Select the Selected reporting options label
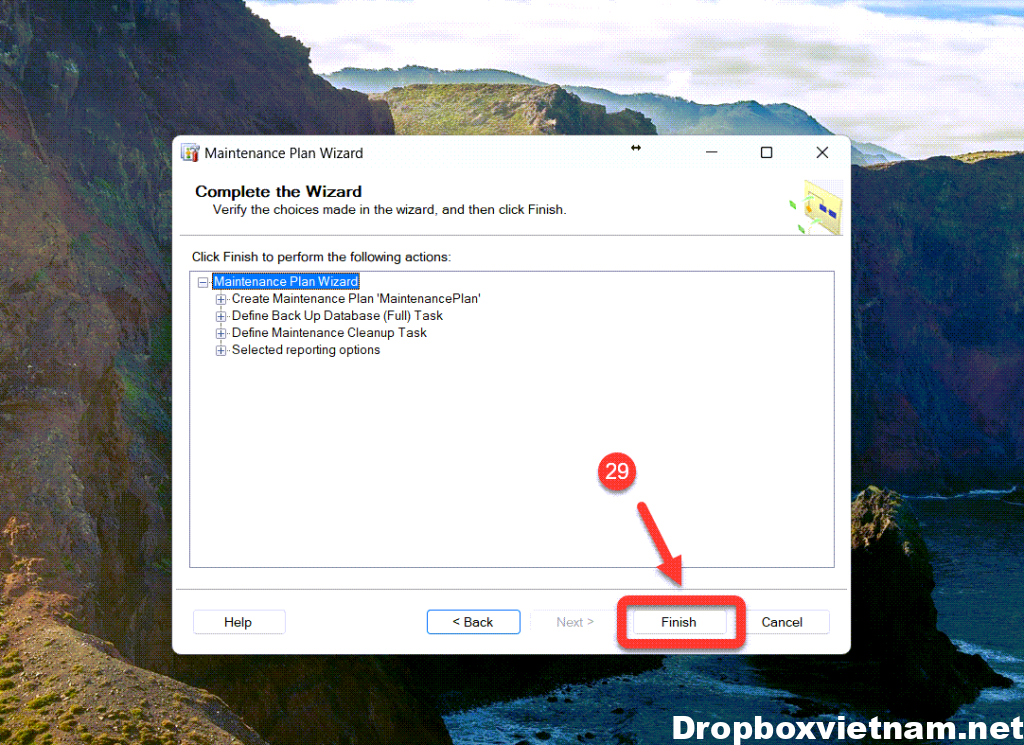Screen dimensions: 1024x745 tap(306, 350)
